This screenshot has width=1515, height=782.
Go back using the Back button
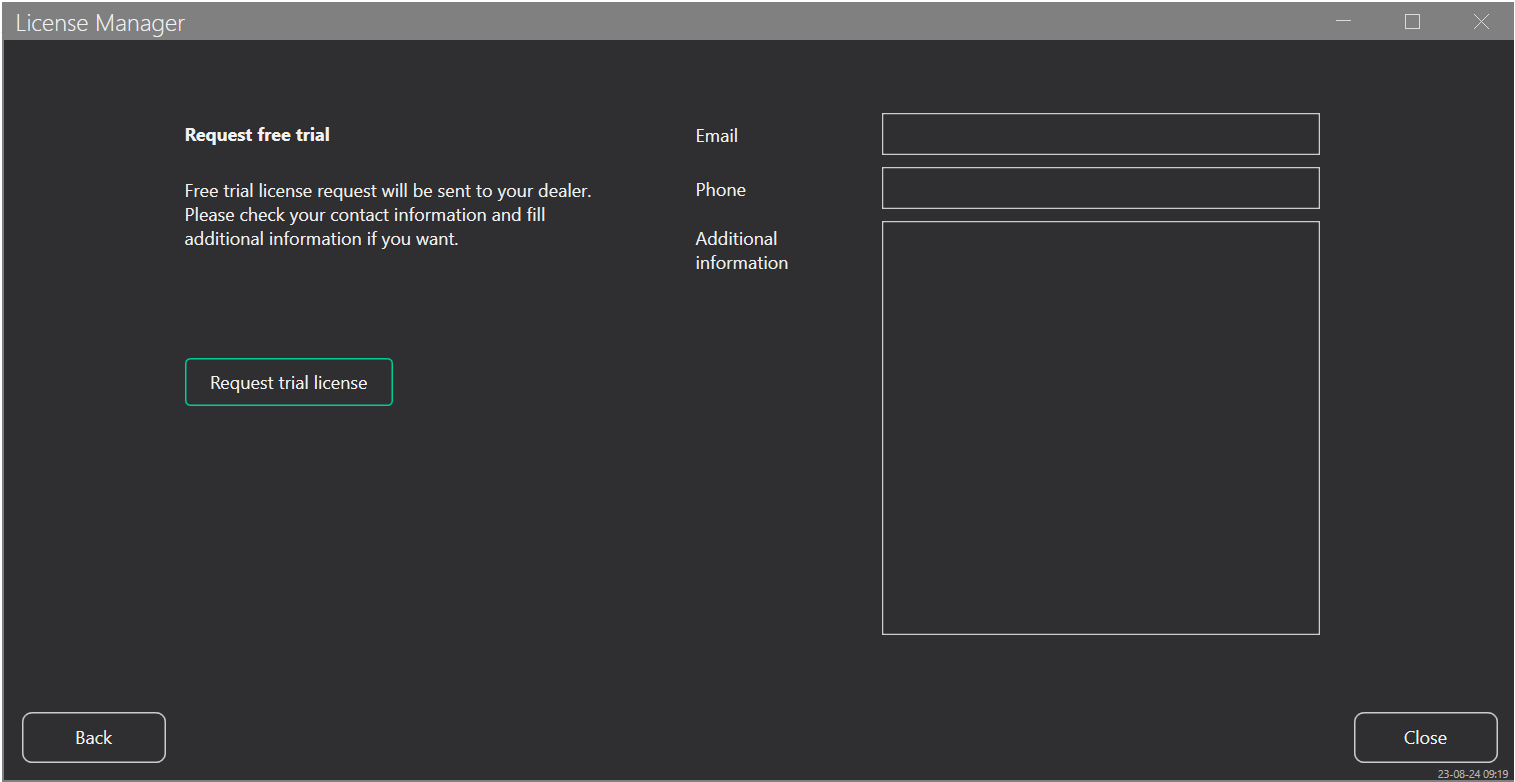(94, 738)
